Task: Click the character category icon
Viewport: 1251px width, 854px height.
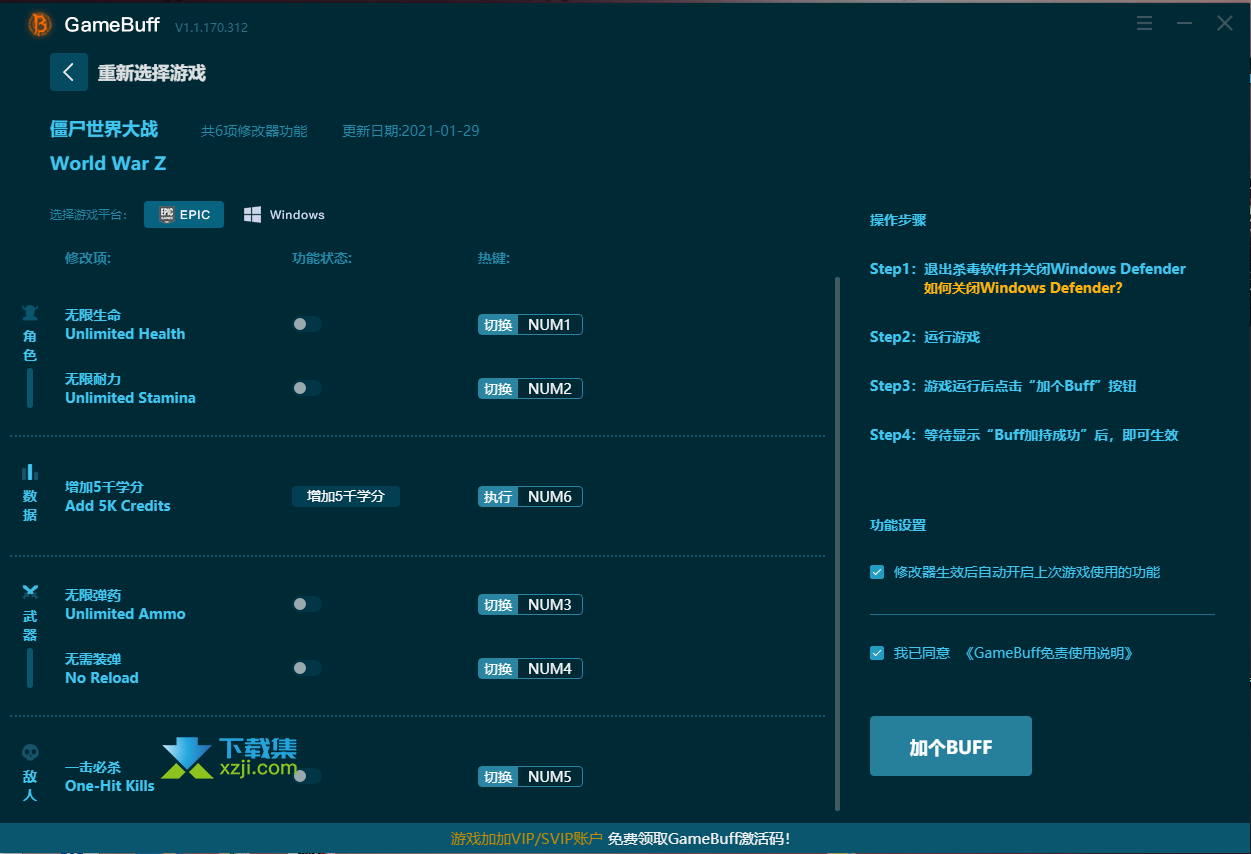Action: click(30, 314)
